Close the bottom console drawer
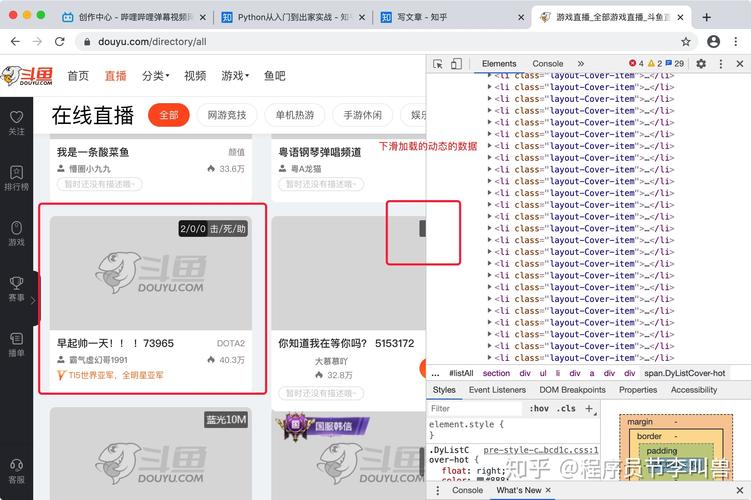The width and height of the screenshot is (751, 500). coord(740,490)
